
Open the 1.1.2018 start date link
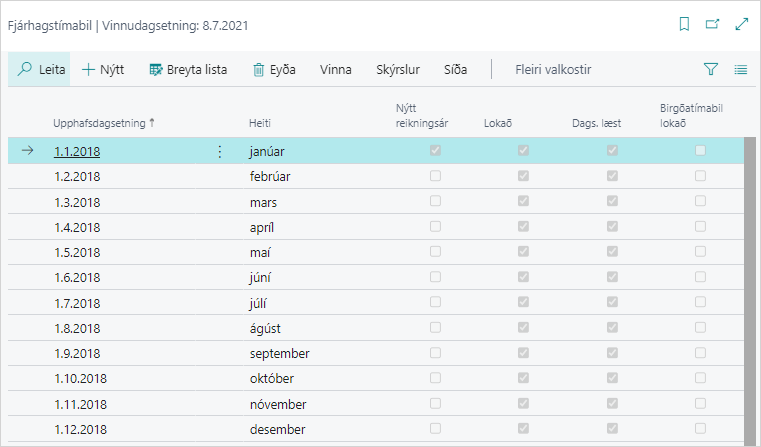(x=77, y=152)
